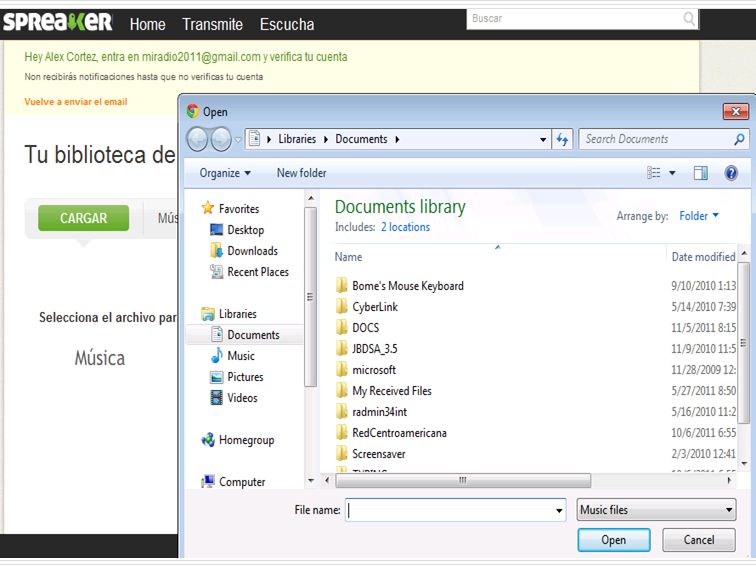The width and height of the screenshot is (756, 567).
Task: Click New folder in dialog toolbar
Action: [x=301, y=173]
